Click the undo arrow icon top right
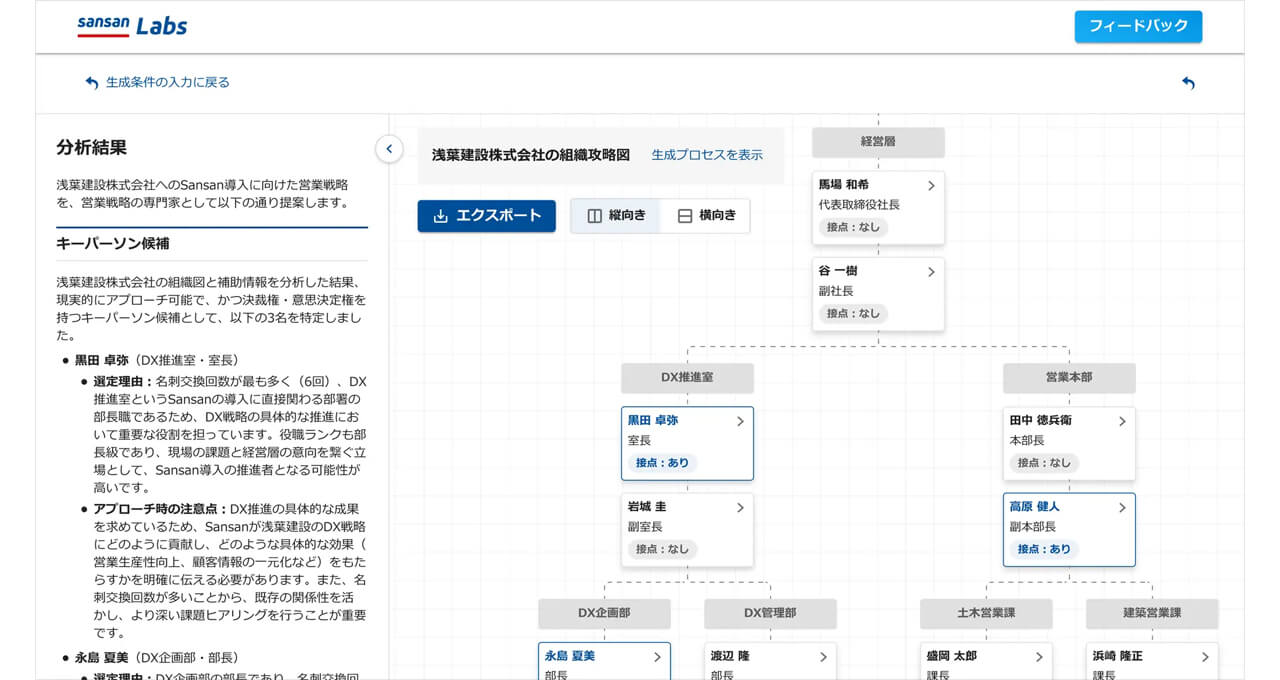 click(1188, 83)
